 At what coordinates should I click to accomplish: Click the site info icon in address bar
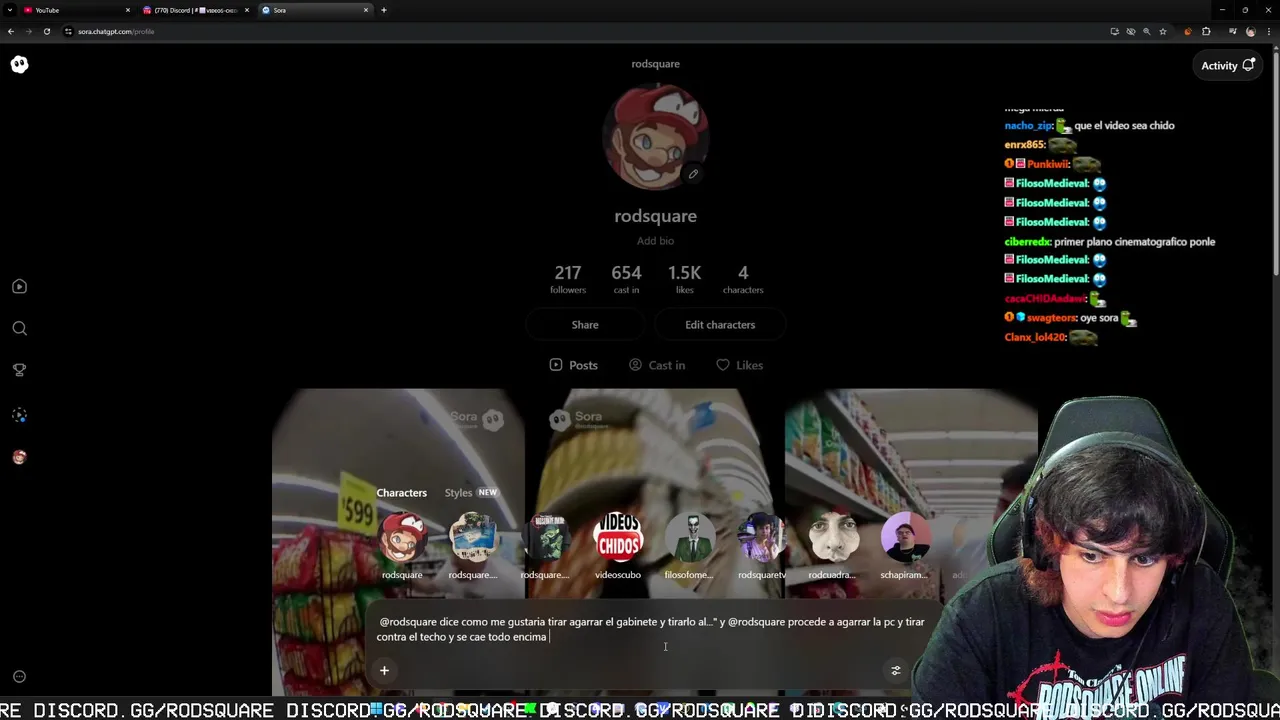pyautogui.click(x=68, y=31)
